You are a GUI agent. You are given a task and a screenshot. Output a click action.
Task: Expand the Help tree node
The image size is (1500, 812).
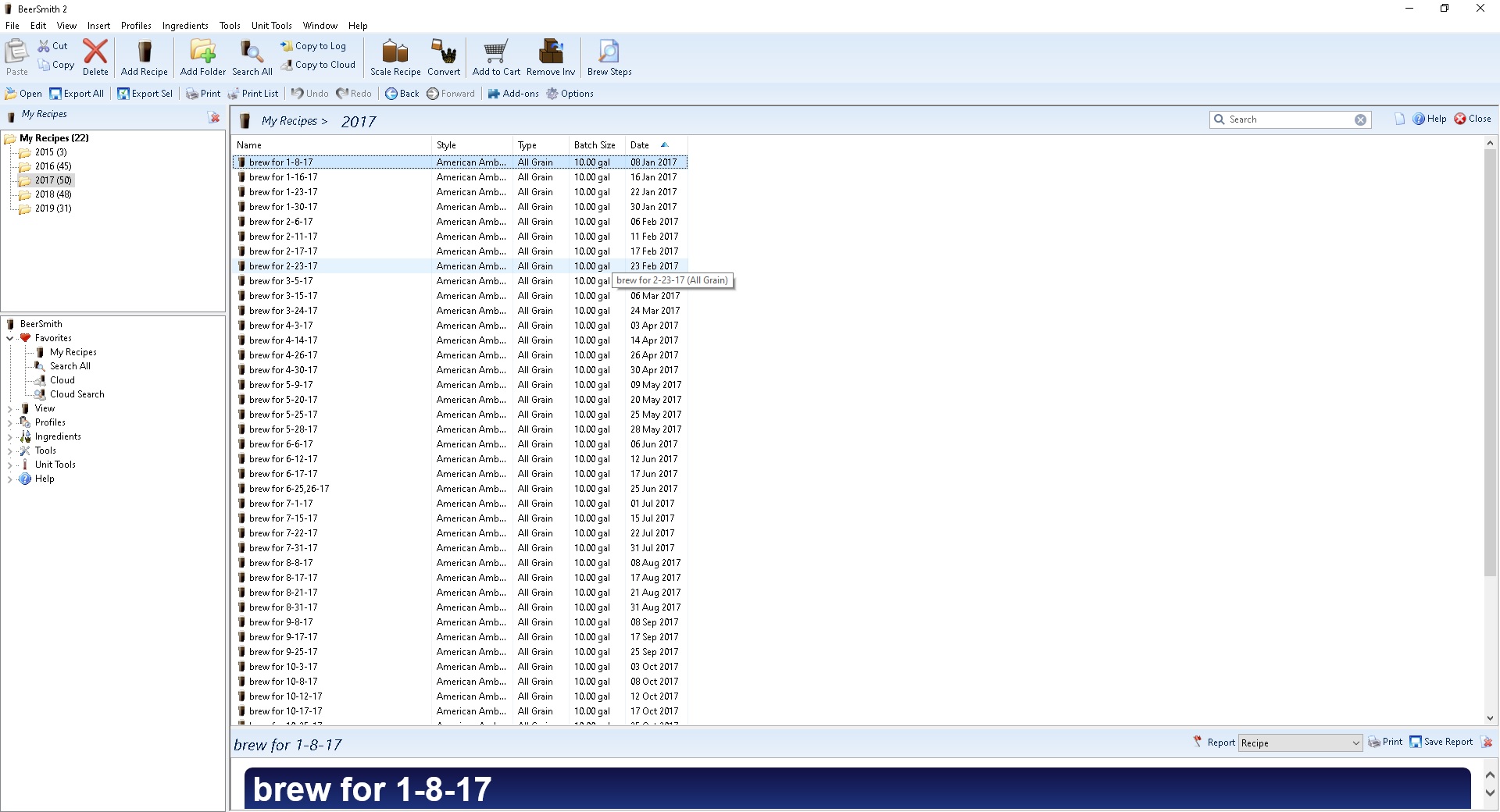click(x=9, y=479)
